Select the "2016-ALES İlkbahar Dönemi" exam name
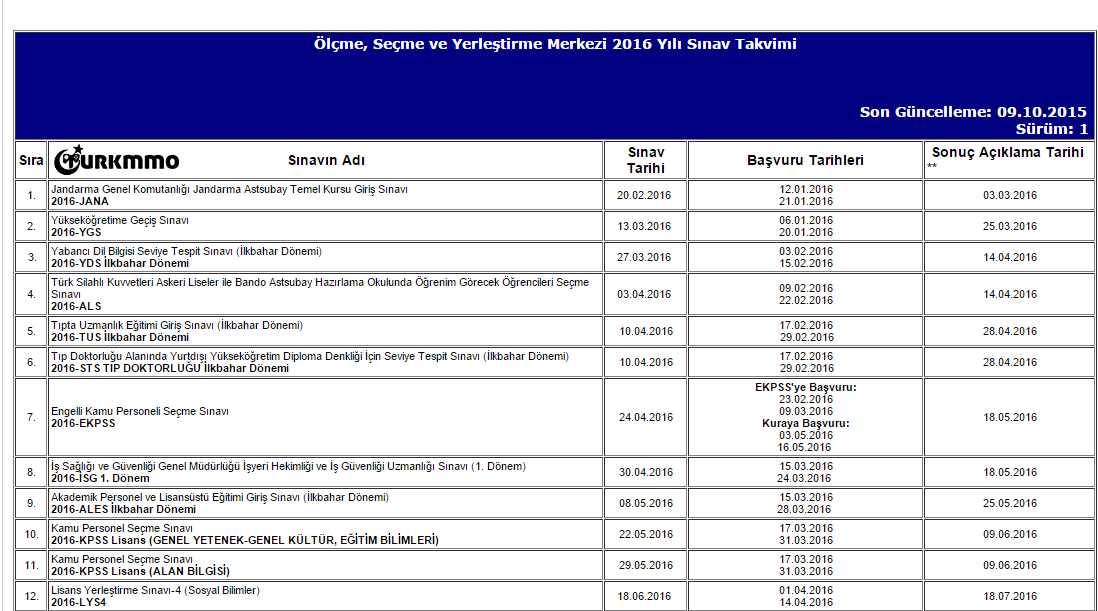1098x611 pixels. 123,510
